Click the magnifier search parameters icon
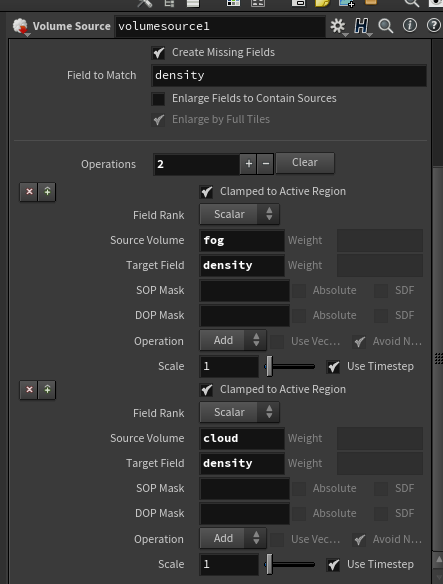The image size is (443, 584). click(386, 26)
